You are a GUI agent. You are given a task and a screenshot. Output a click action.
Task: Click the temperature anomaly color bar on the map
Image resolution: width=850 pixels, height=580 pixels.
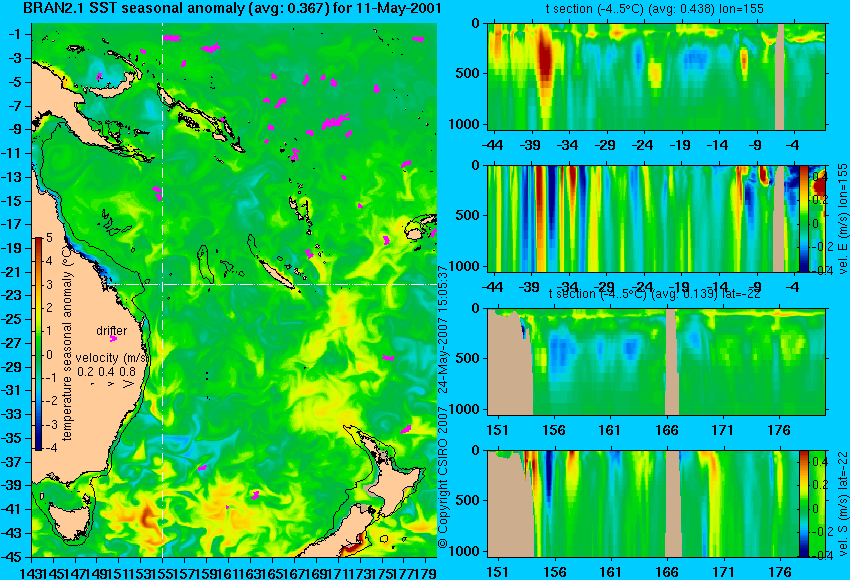tap(39, 344)
